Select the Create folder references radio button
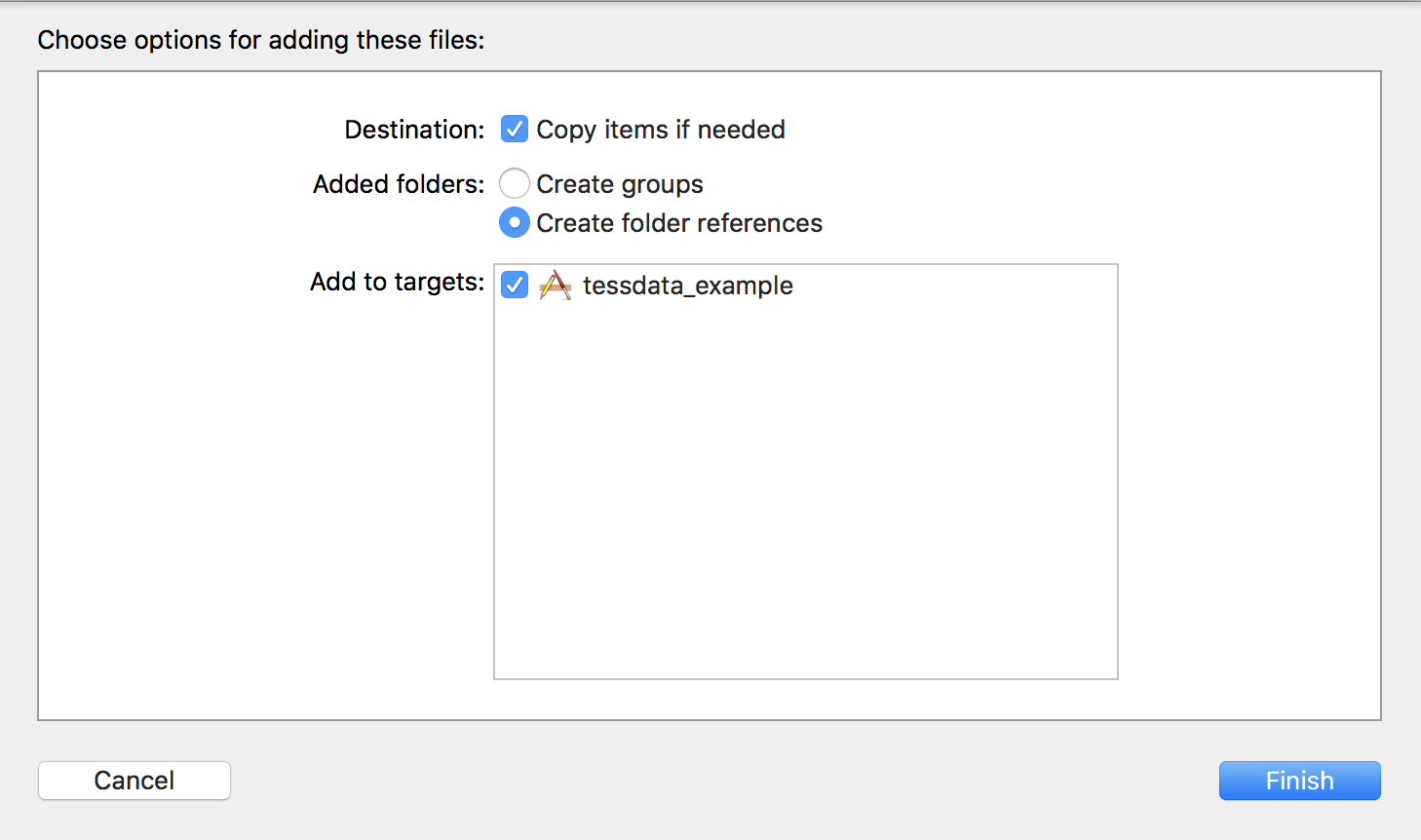This screenshot has height=840, width=1421. coord(515,223)
